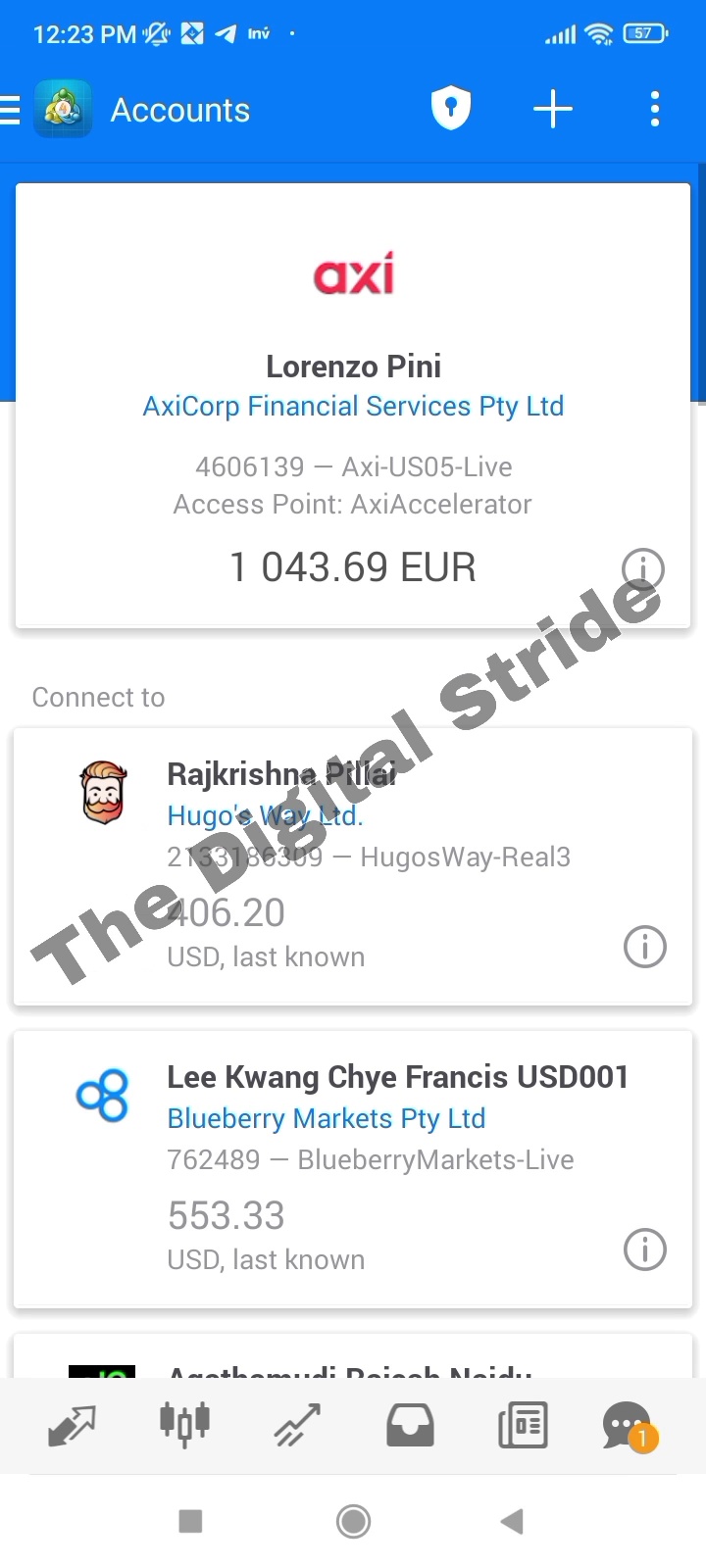Open the shield security key icon
Image resolution: width=706 pixels, height=1568 pixels.
point(451,108)
